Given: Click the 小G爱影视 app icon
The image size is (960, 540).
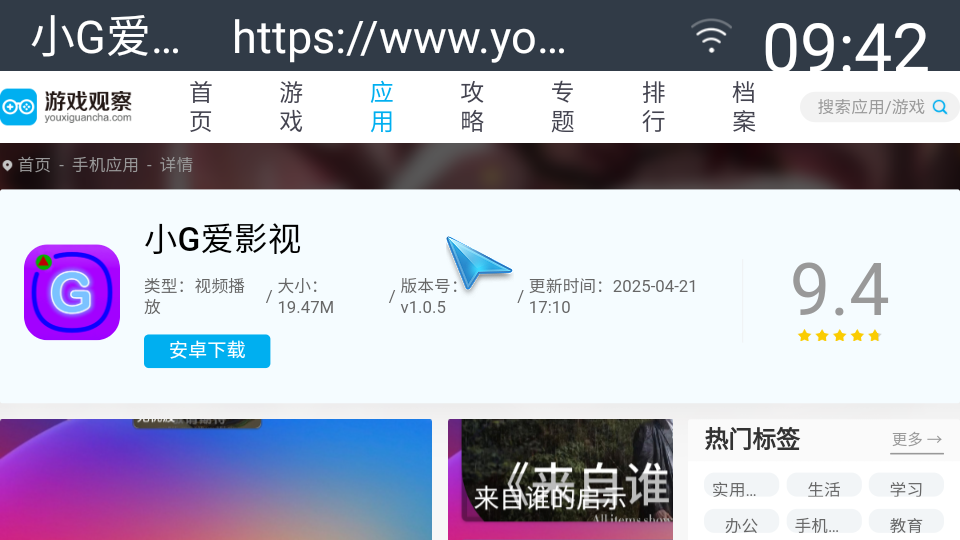Looking at the screenshot, I should (72, 292).
